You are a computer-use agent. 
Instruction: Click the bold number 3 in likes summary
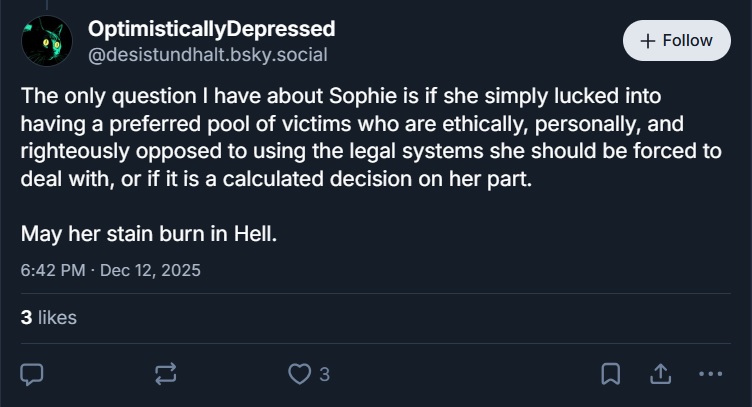pos(26,317)
